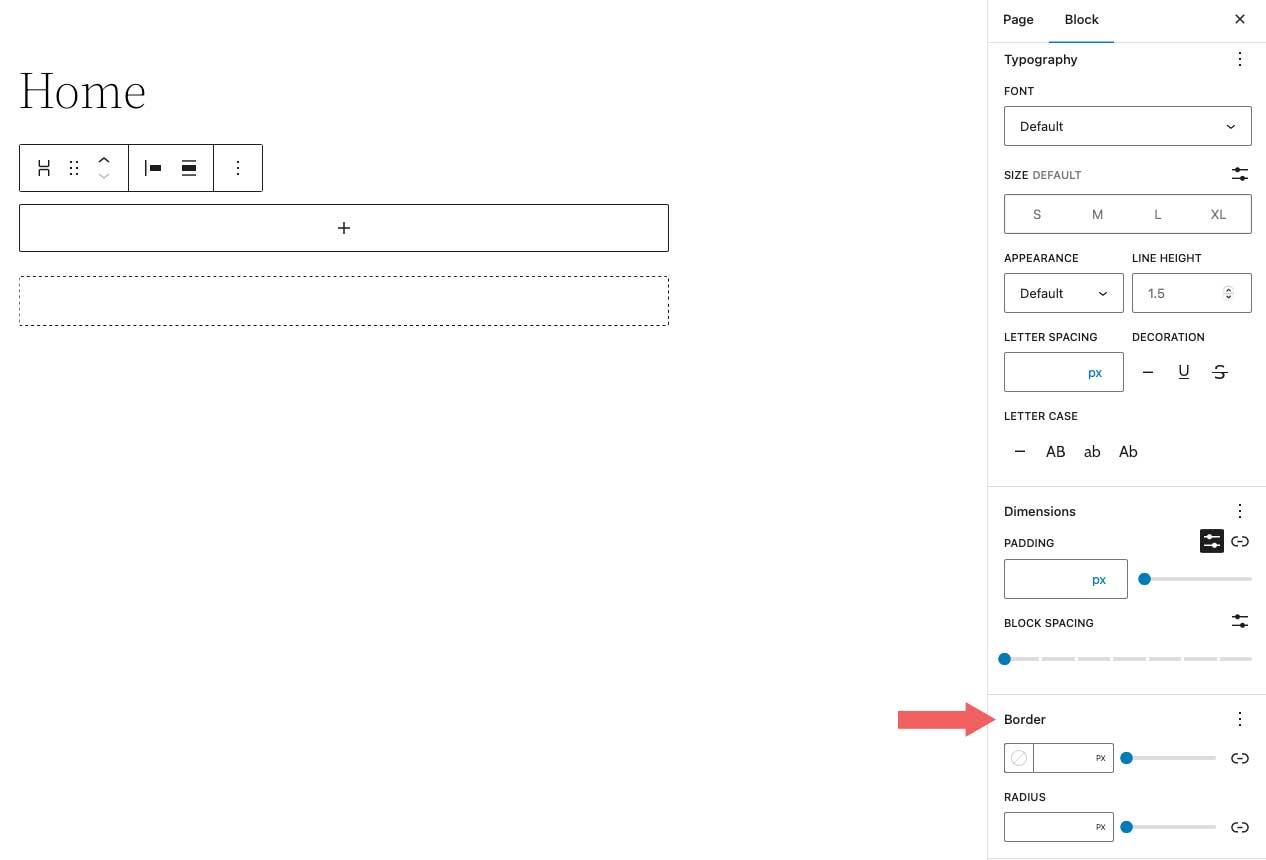Viewport: 1266px width, 860px height.
Task: Toggle underline text decoration
Action: click(1184, 371)
